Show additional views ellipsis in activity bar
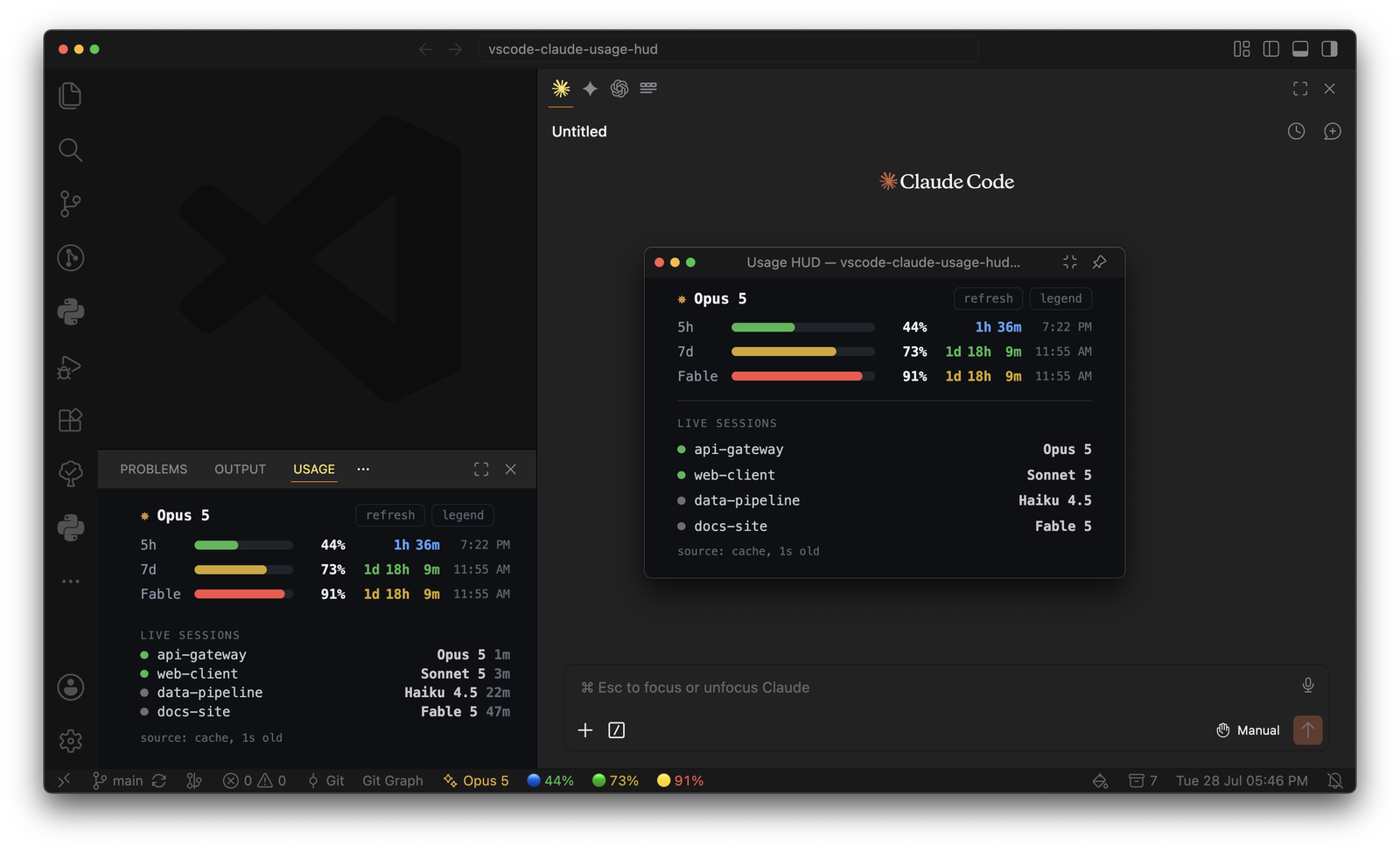The image size is (1400, 851). pos(70,582)
